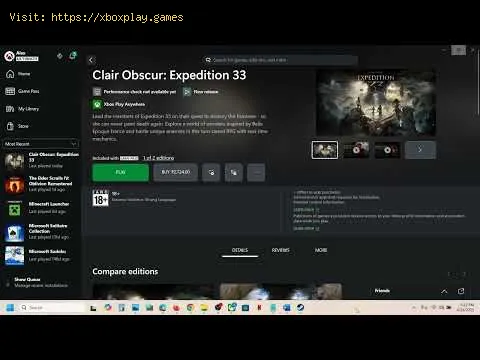The image size is (480, 360).
Task: Select the Microsoft Sudoku entry
Action: (41, 255)
